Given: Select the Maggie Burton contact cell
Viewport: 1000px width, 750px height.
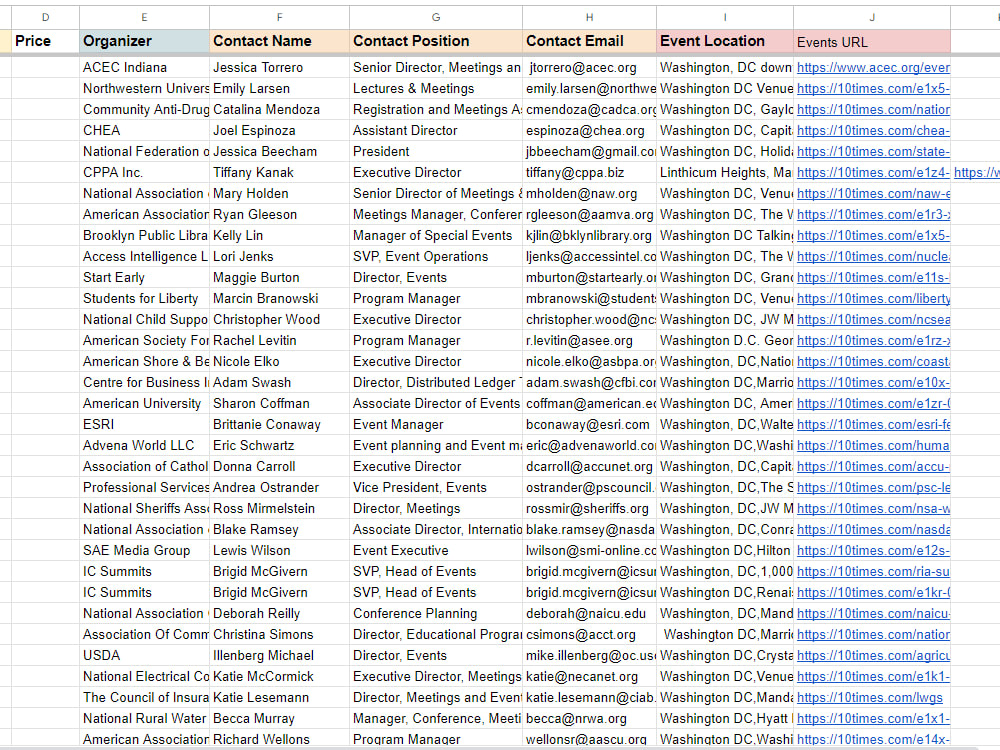Looking at the screenshot, I should pos(279,278).
